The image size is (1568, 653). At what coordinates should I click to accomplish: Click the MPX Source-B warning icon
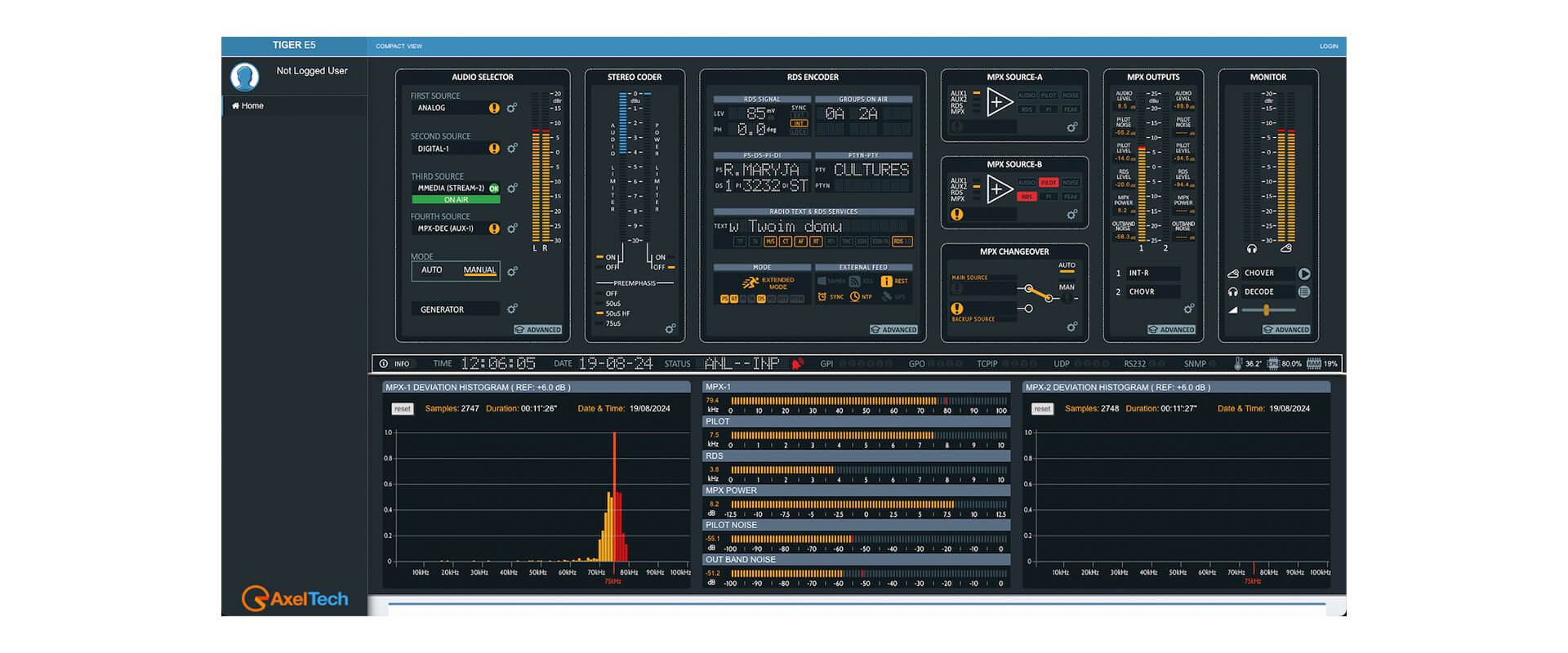pyautogui.click(x=956, y=215)
